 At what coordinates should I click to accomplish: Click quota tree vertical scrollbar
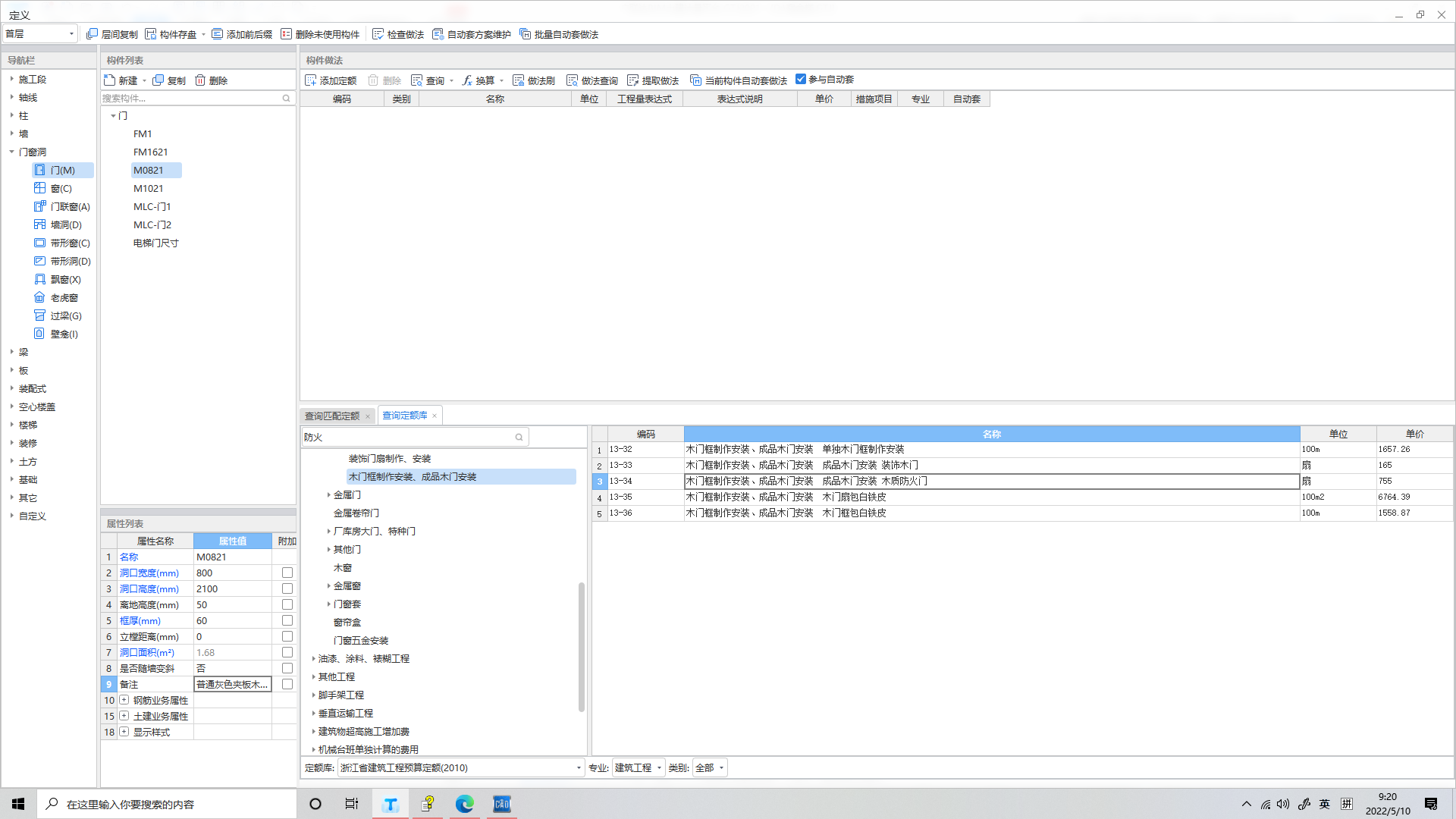pos(582,647)
